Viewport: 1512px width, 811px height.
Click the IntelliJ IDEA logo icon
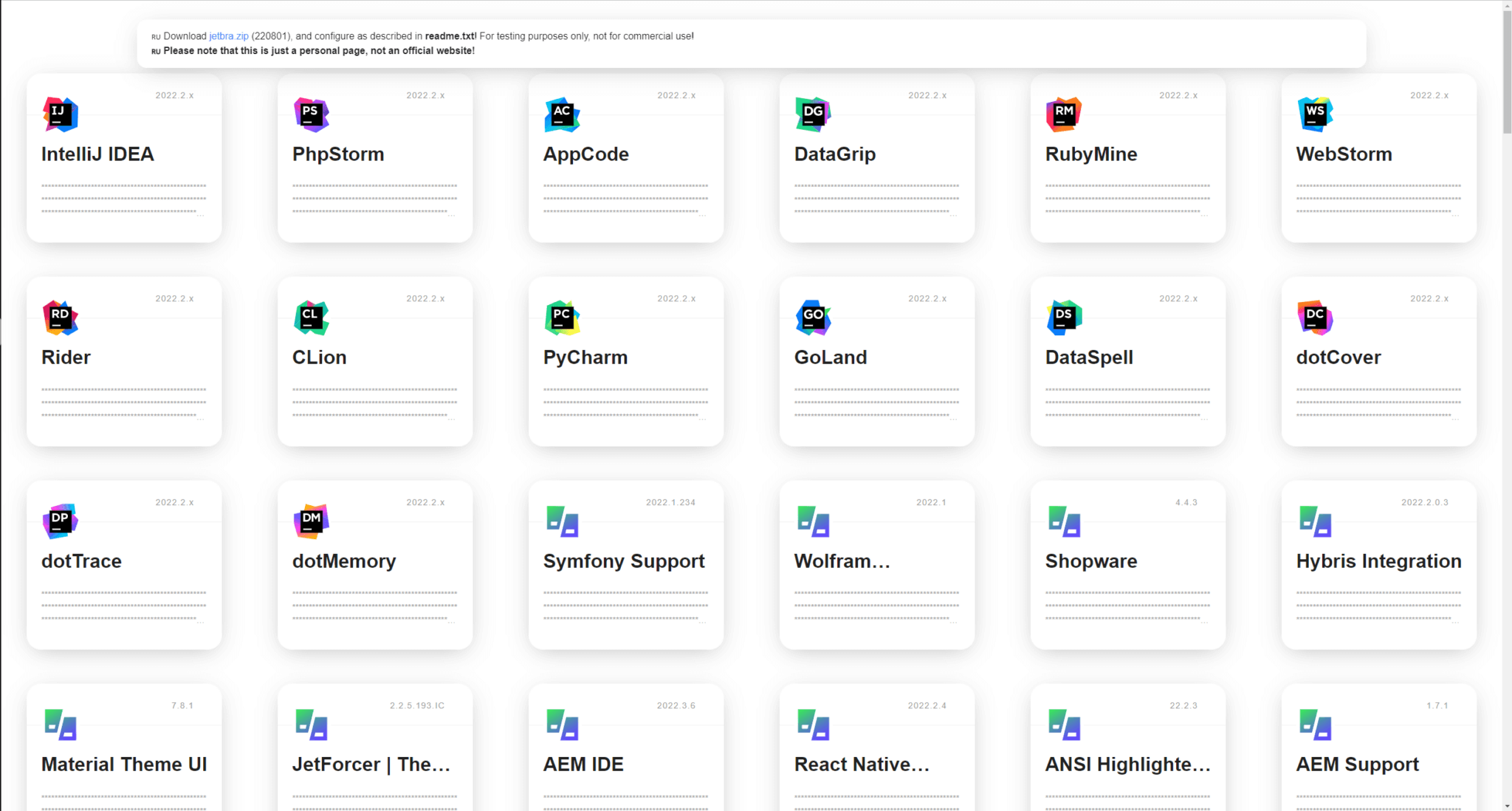pos(61,114)
